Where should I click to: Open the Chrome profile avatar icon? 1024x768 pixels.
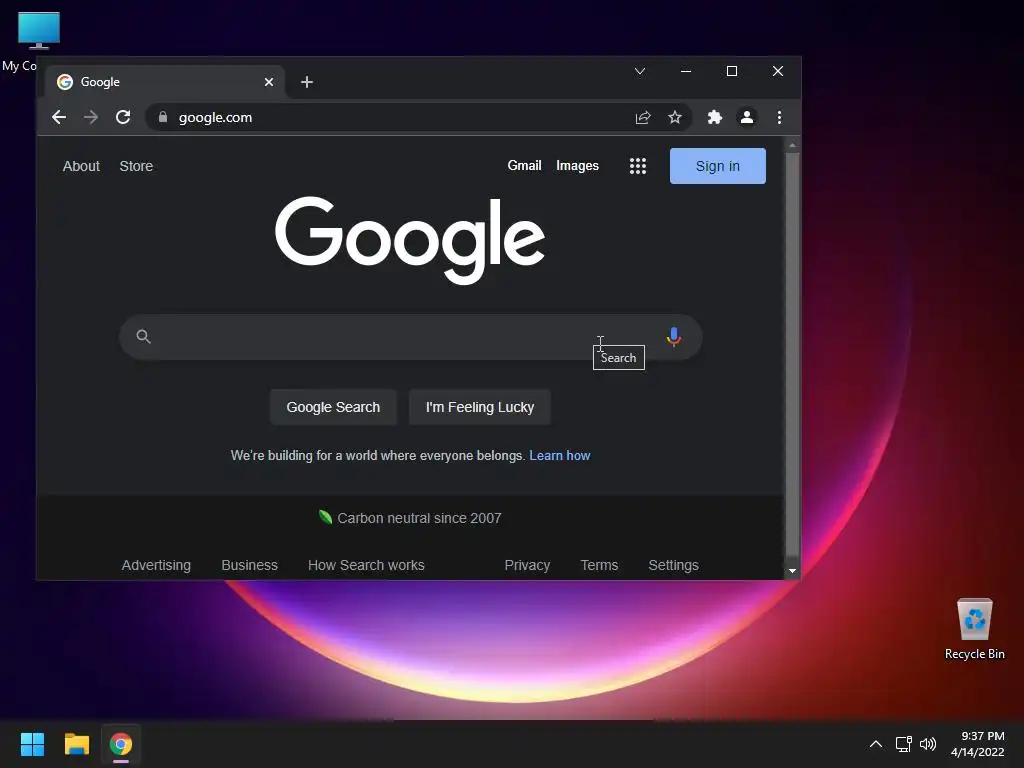746,118
